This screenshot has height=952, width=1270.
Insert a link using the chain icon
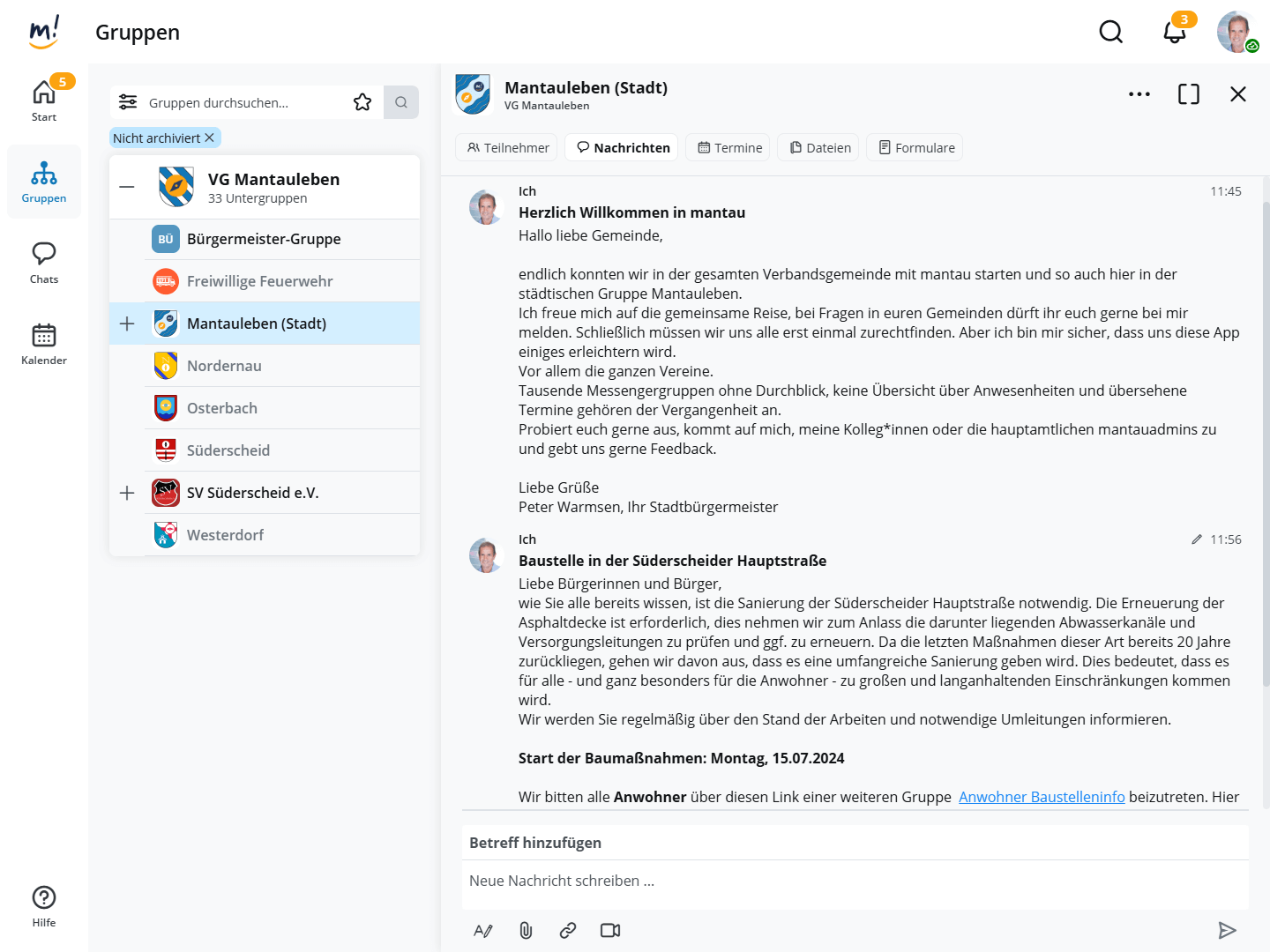click(x=568, y=930)
